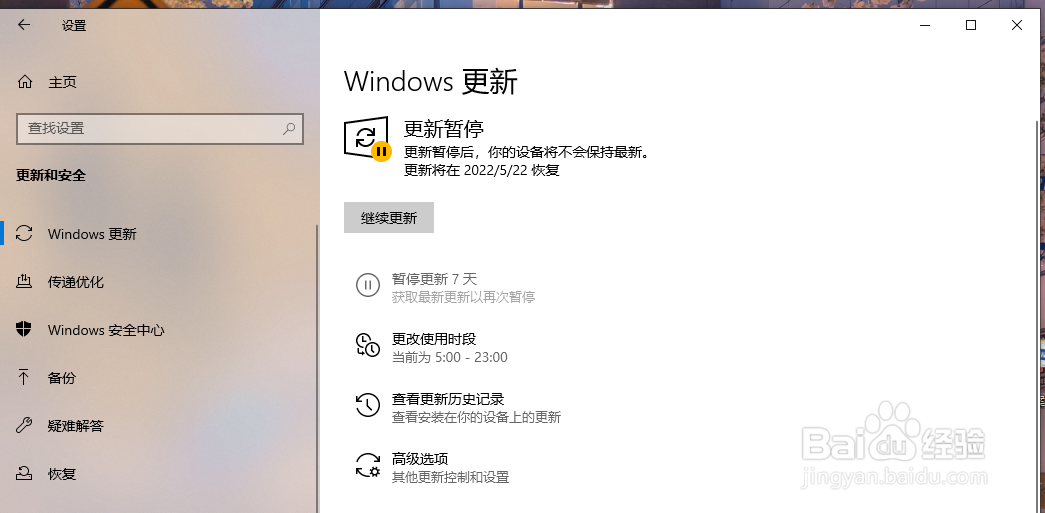1045x513 pixels.
Task: Click the text 查看安装在你的设备上的更新
Action: [x=477, y=417]
